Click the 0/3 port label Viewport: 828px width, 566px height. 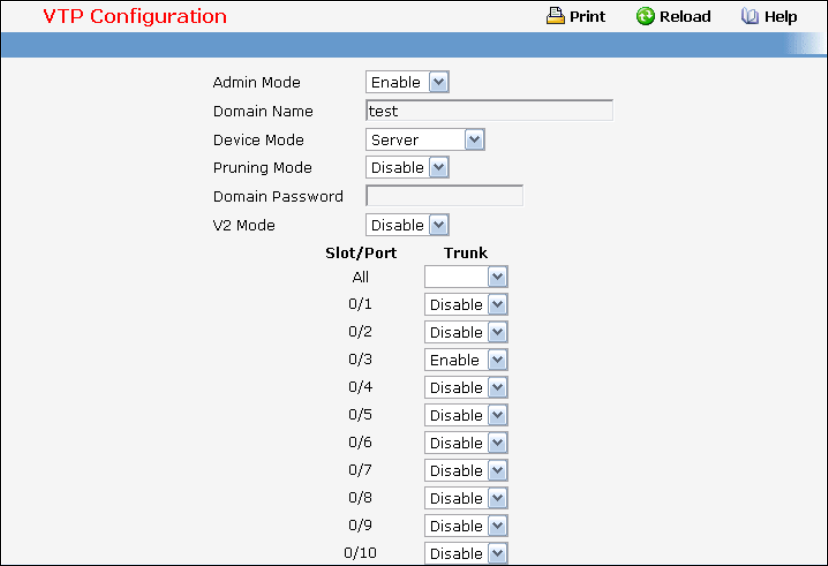[x=360, y=360]
